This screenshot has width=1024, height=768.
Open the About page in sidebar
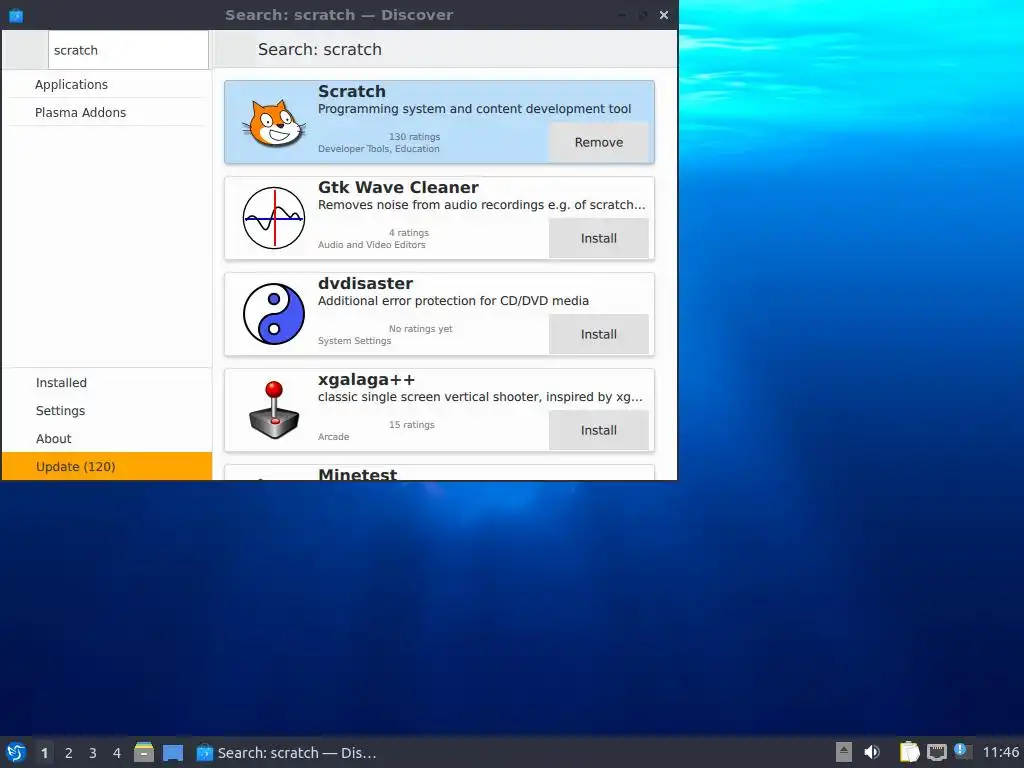pos(107,439)
